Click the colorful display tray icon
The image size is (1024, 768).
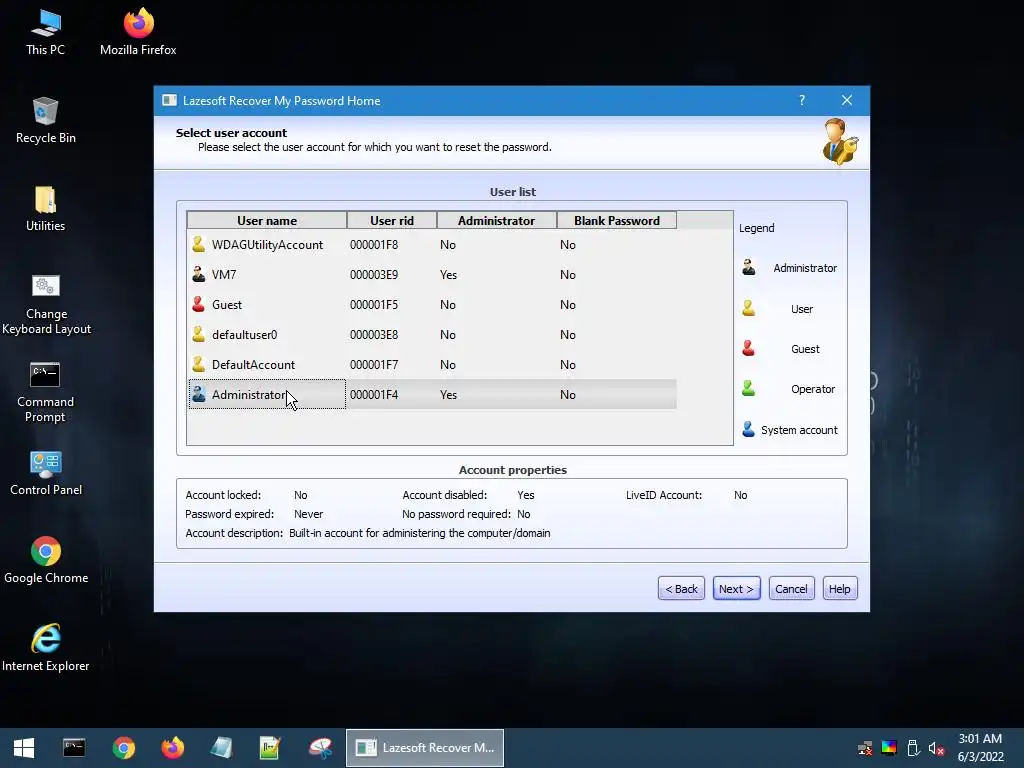[x=889, y=748]
